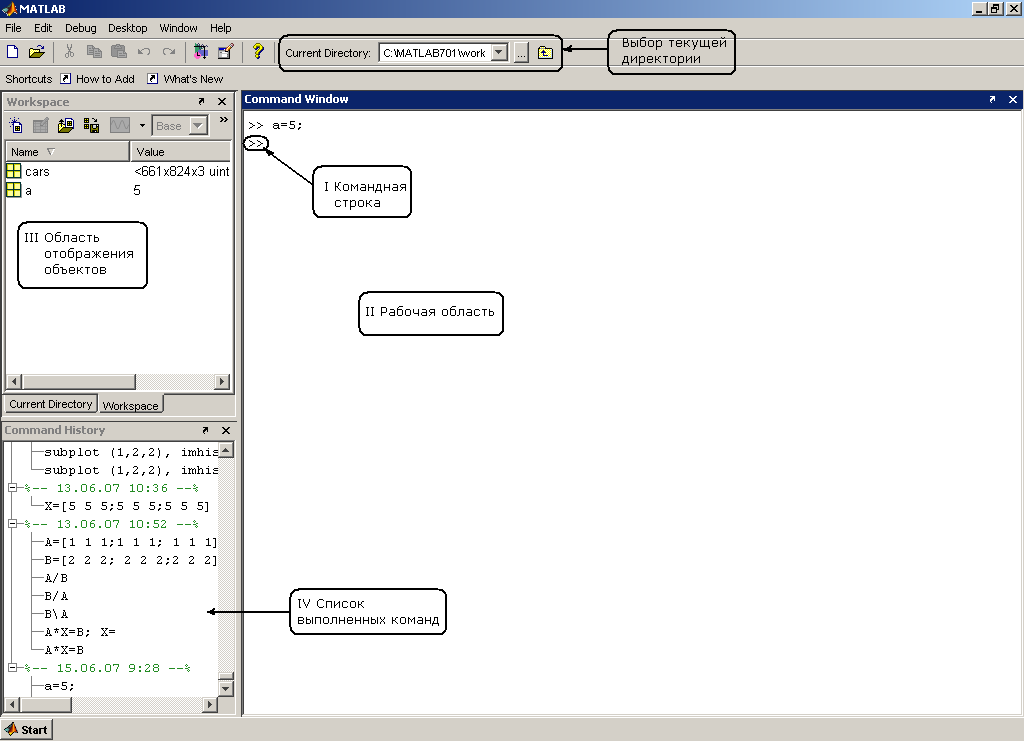This screenshot has height=742, width=1024.
Task: Copy using the toolbar copy icon
Action: click(x=94, y=52)
